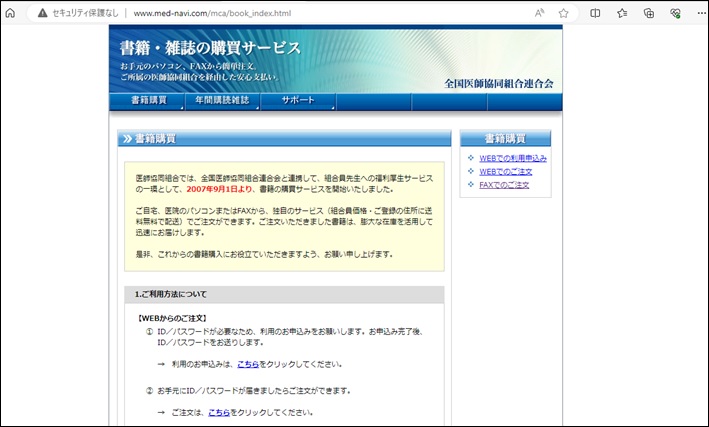Click the 書籍・雑誌の購買サービス banner title
This screenshot has width=709, height=427.
(210, 48)
